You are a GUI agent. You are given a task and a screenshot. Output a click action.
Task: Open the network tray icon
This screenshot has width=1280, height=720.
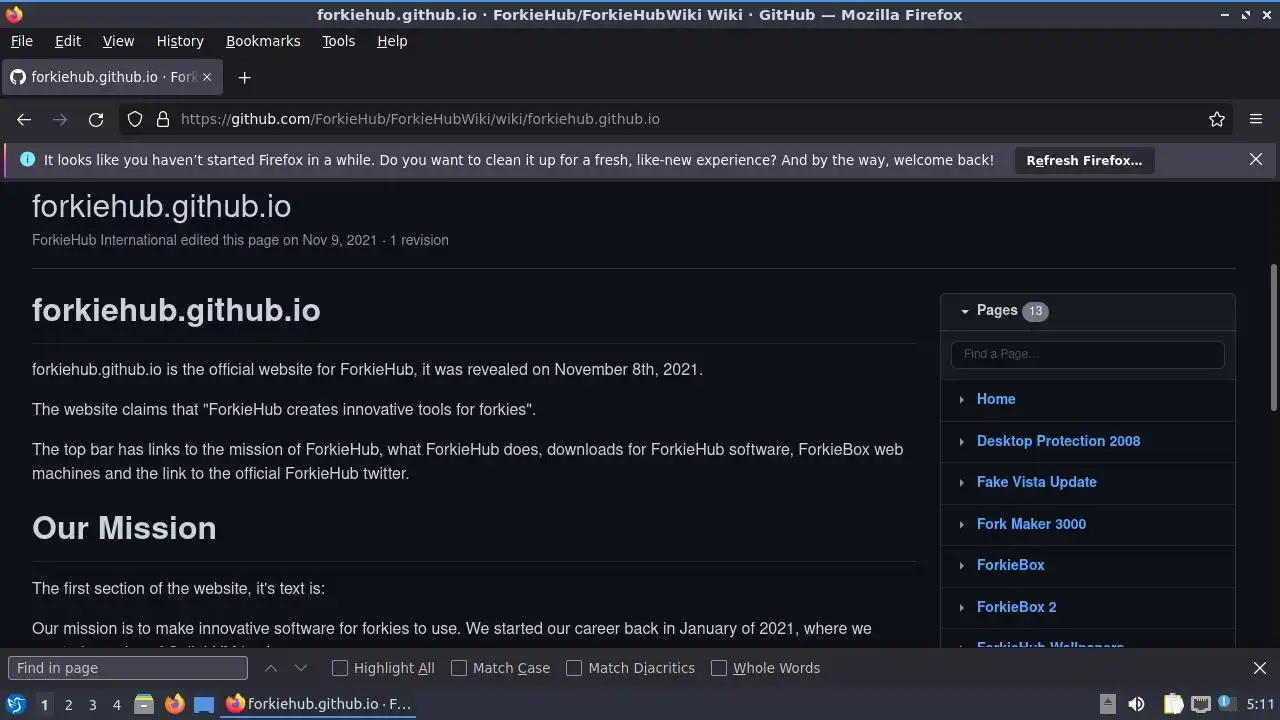tap(1201, 704)
